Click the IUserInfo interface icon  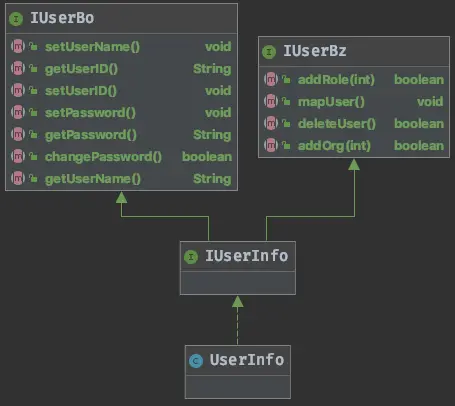191,257
